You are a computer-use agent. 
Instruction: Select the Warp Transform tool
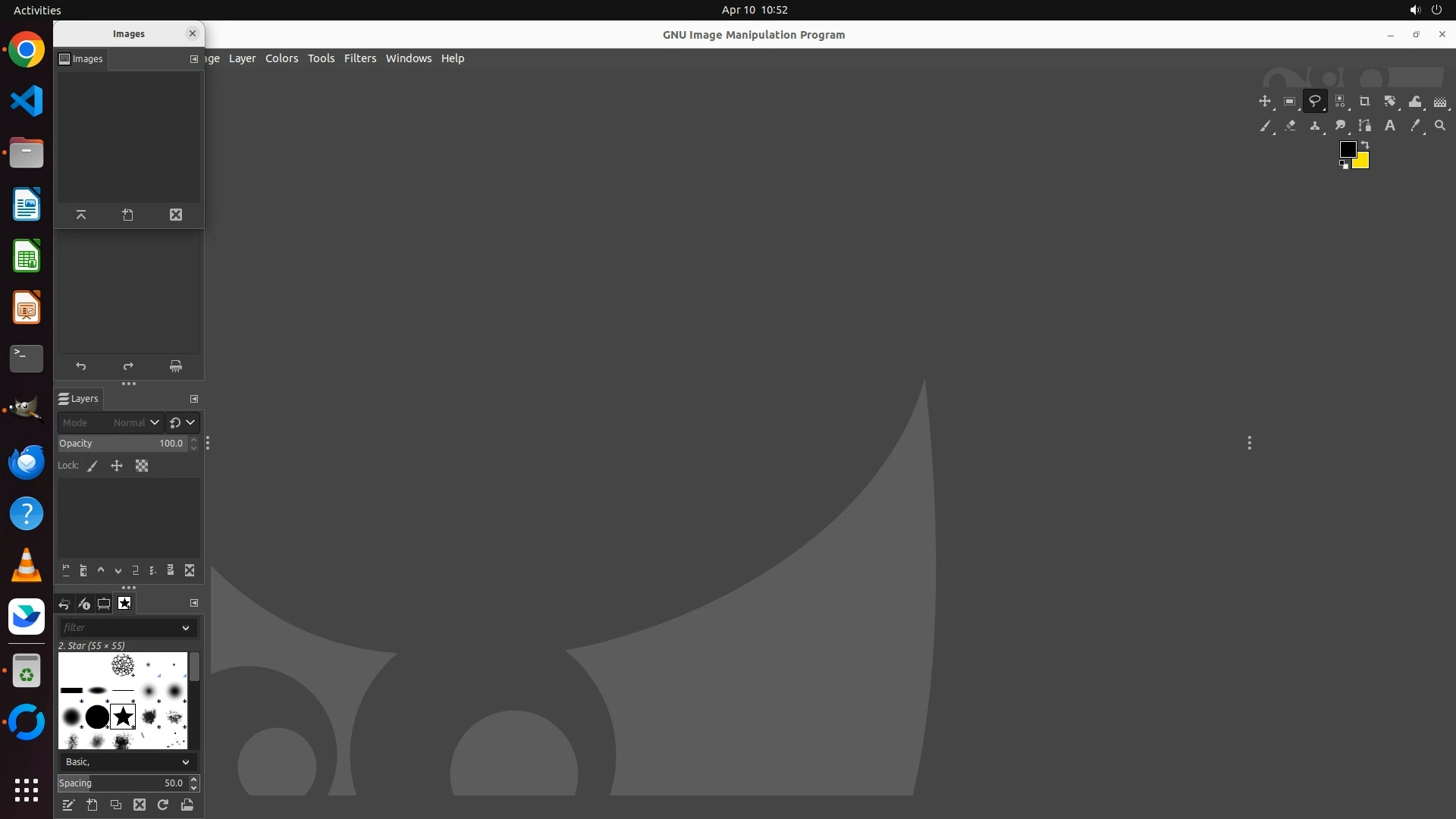(1415, 102)
